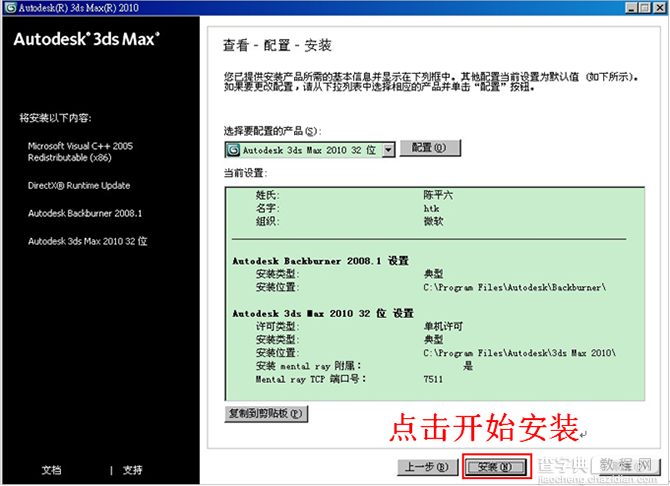Click the 当前设置 label
The image size is (670, 486).
[245, 173]
